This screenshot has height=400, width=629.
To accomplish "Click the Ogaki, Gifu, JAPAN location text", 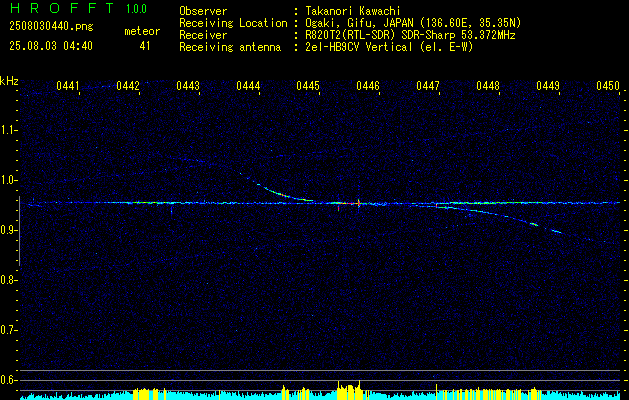I will (413, 23).
